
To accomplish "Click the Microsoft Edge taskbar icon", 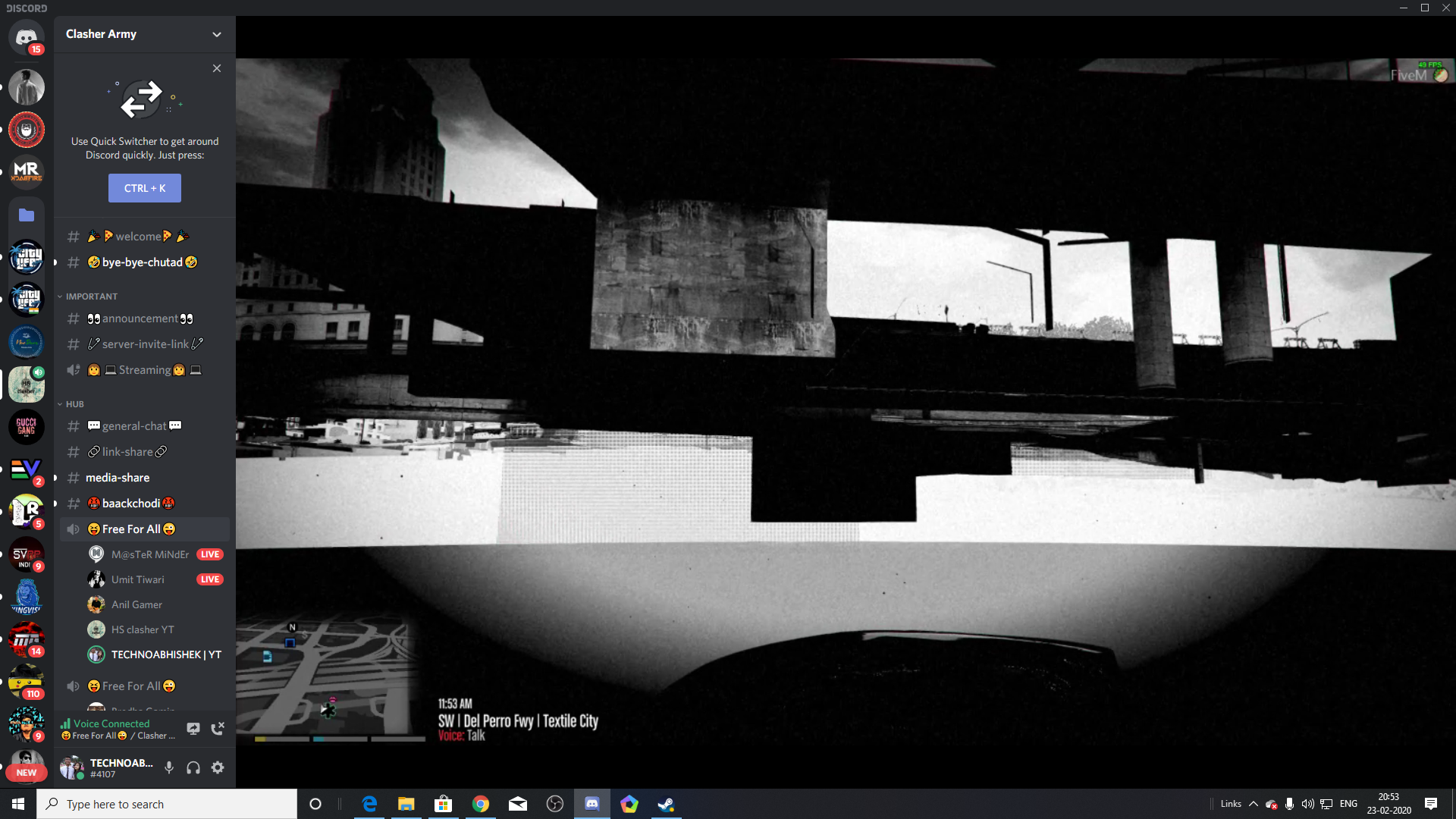I will [x=369, y=804].
